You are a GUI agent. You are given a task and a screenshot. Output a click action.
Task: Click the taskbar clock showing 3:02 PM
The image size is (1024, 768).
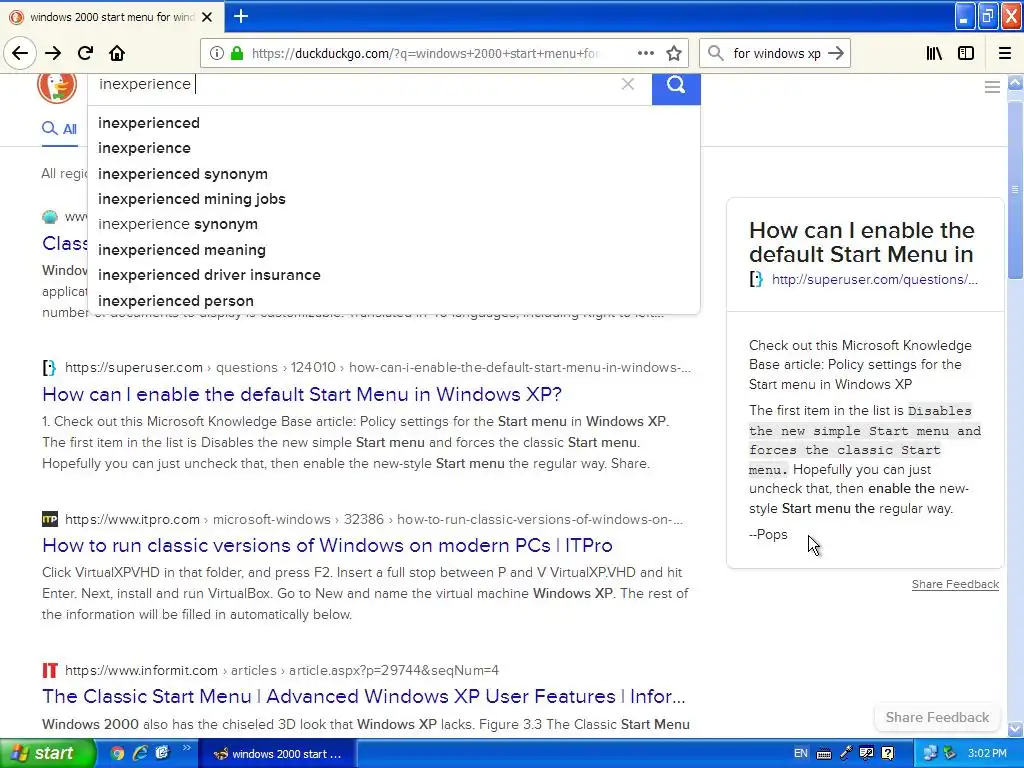coord(987,753)
